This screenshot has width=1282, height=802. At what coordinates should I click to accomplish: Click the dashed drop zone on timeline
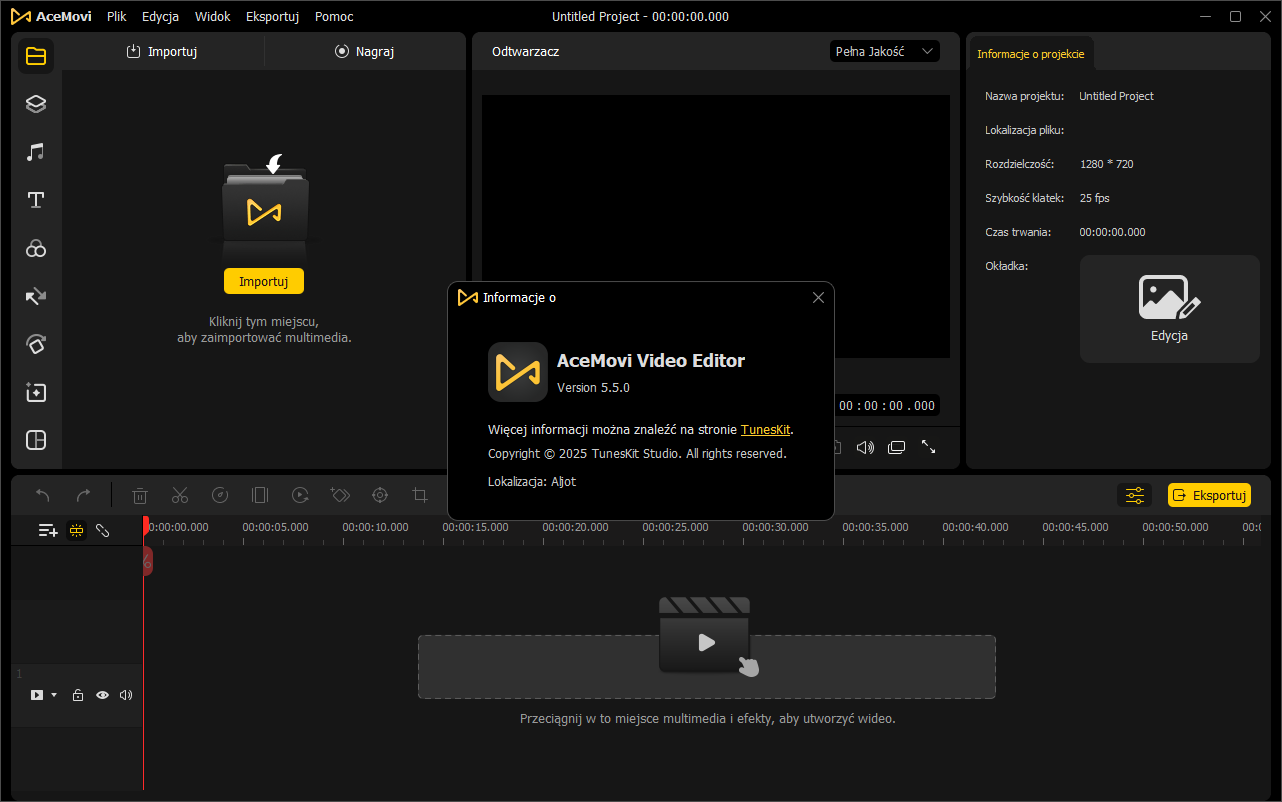click(x=707, y=667)
